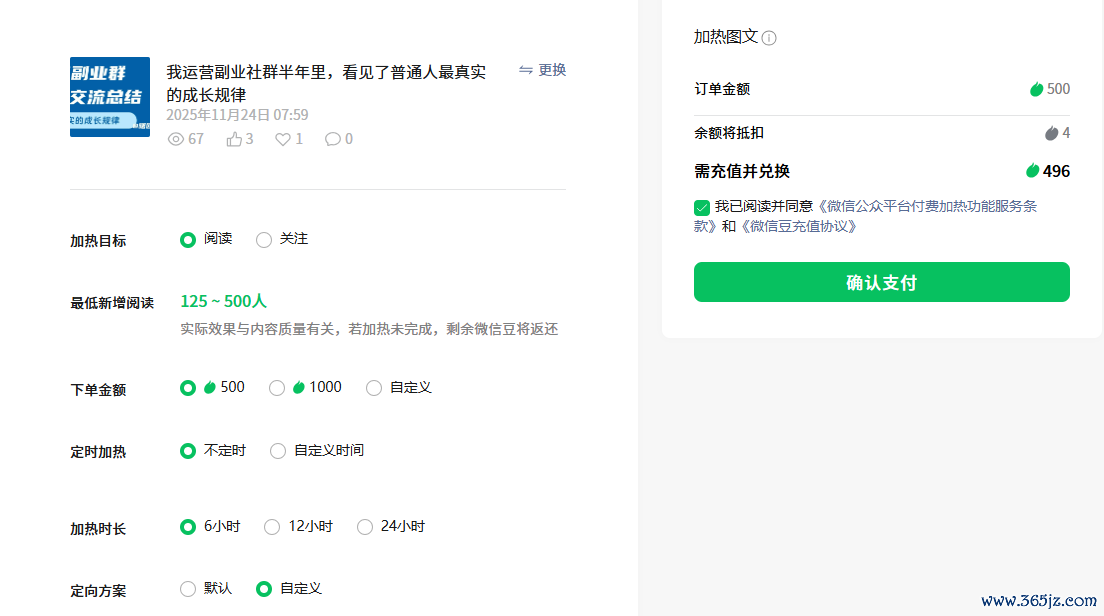This screenshot has height=616, width=1104.
Task: Uncheck the agreement checkbox 我已阅读并同意
Action: (x=702, y=207)
